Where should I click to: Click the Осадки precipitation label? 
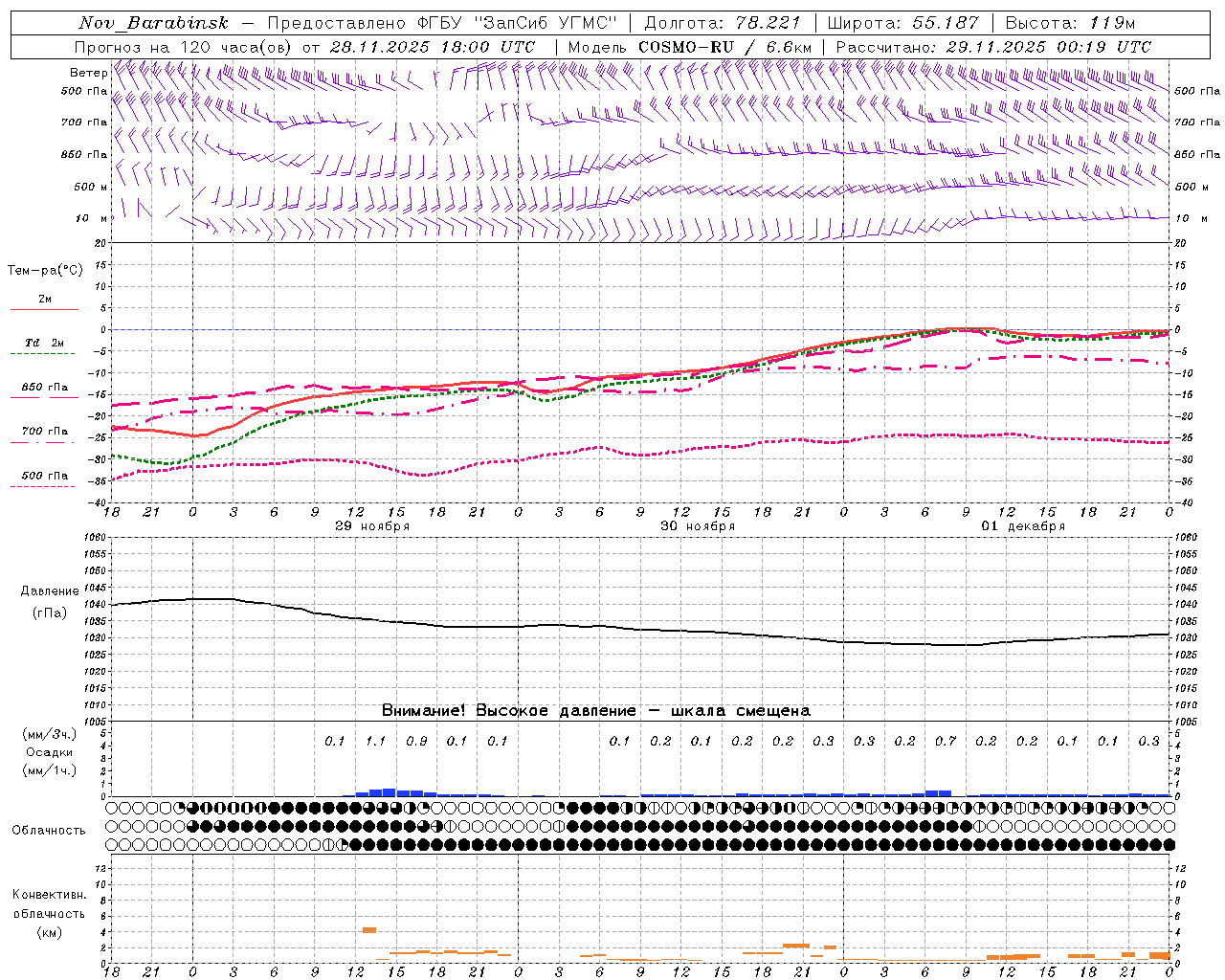(x=50, y=752)
